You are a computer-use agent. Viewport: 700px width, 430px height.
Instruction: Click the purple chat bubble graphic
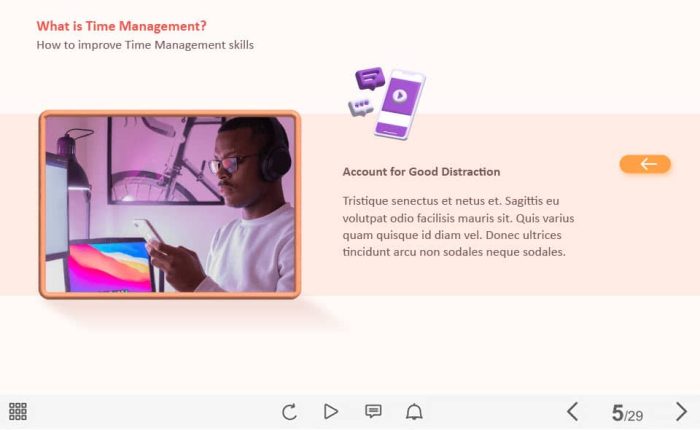click(370, 78)
